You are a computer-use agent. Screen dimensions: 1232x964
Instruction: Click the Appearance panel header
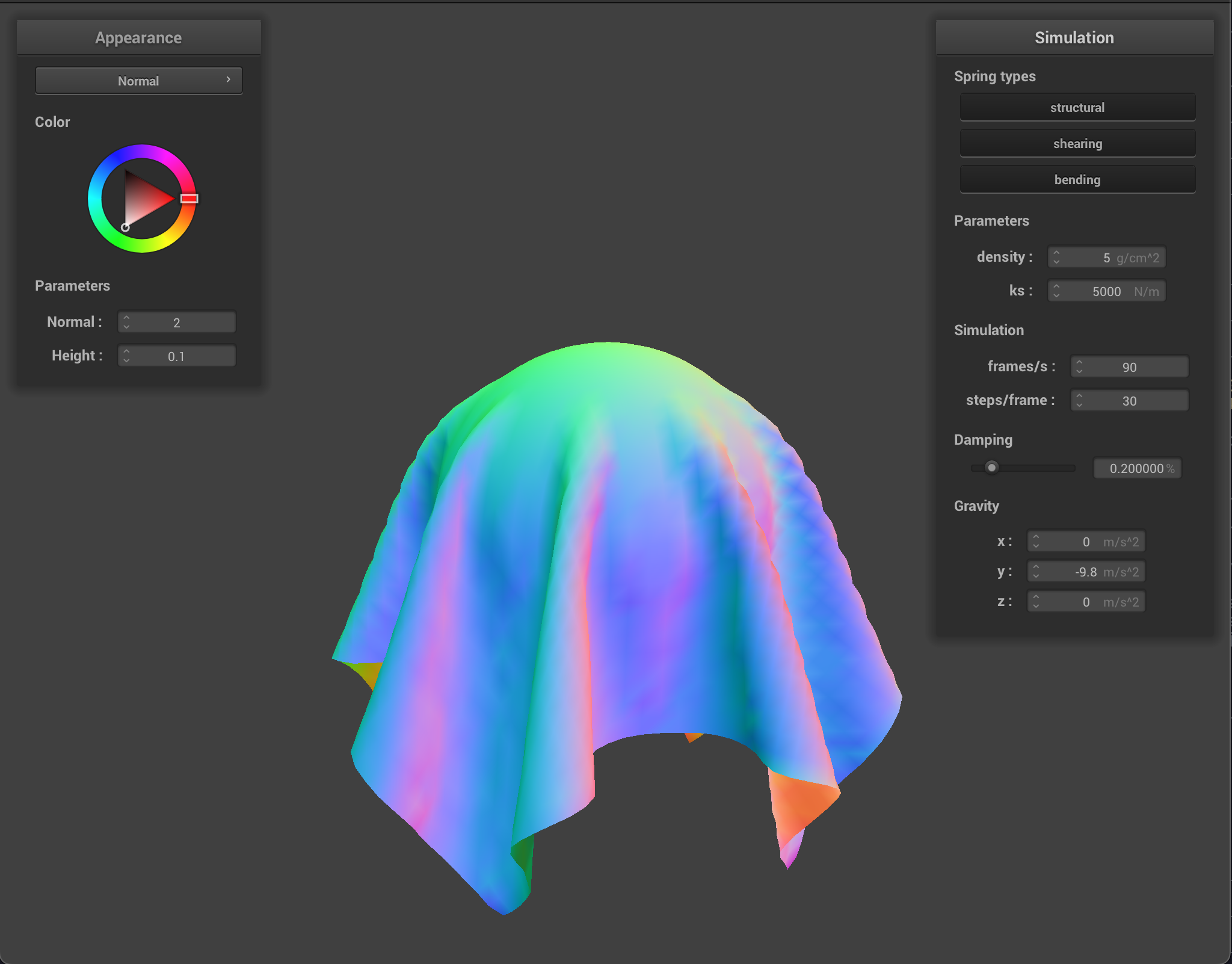(138, 37)
